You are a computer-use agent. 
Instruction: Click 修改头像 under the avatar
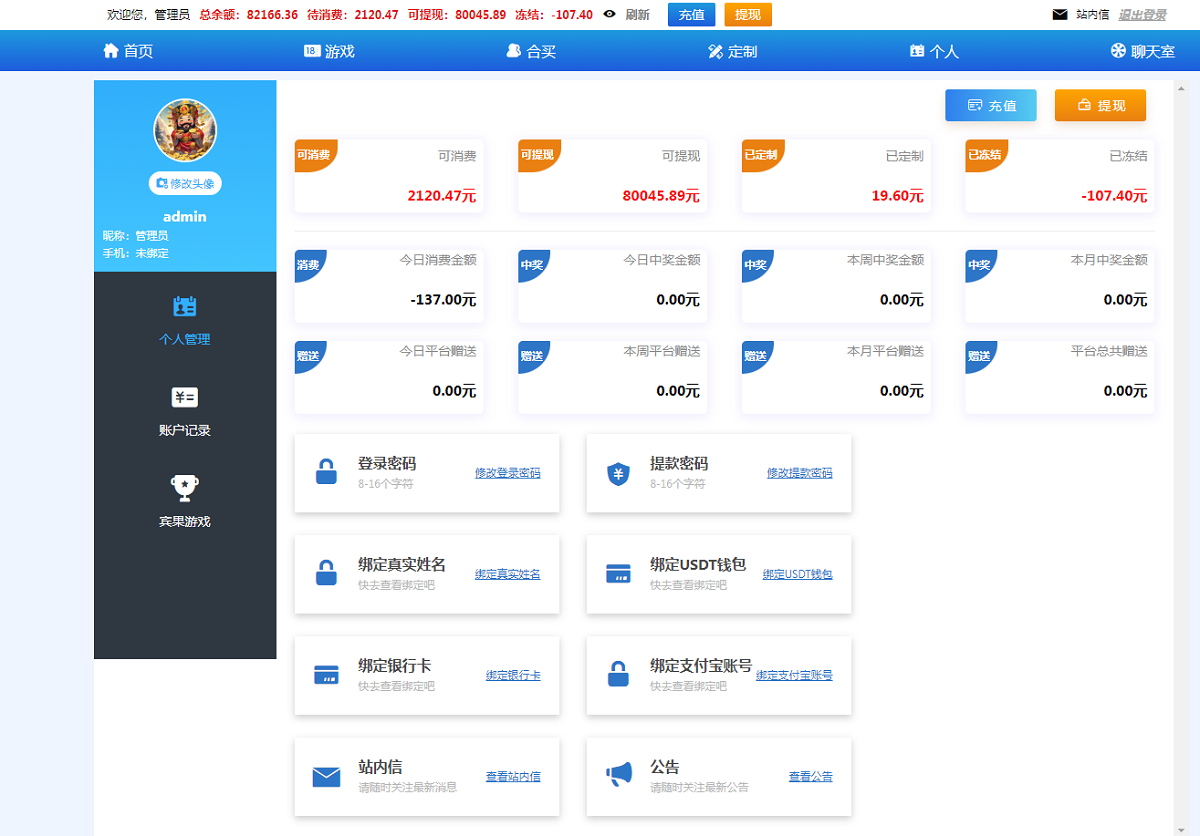point(185,184)
